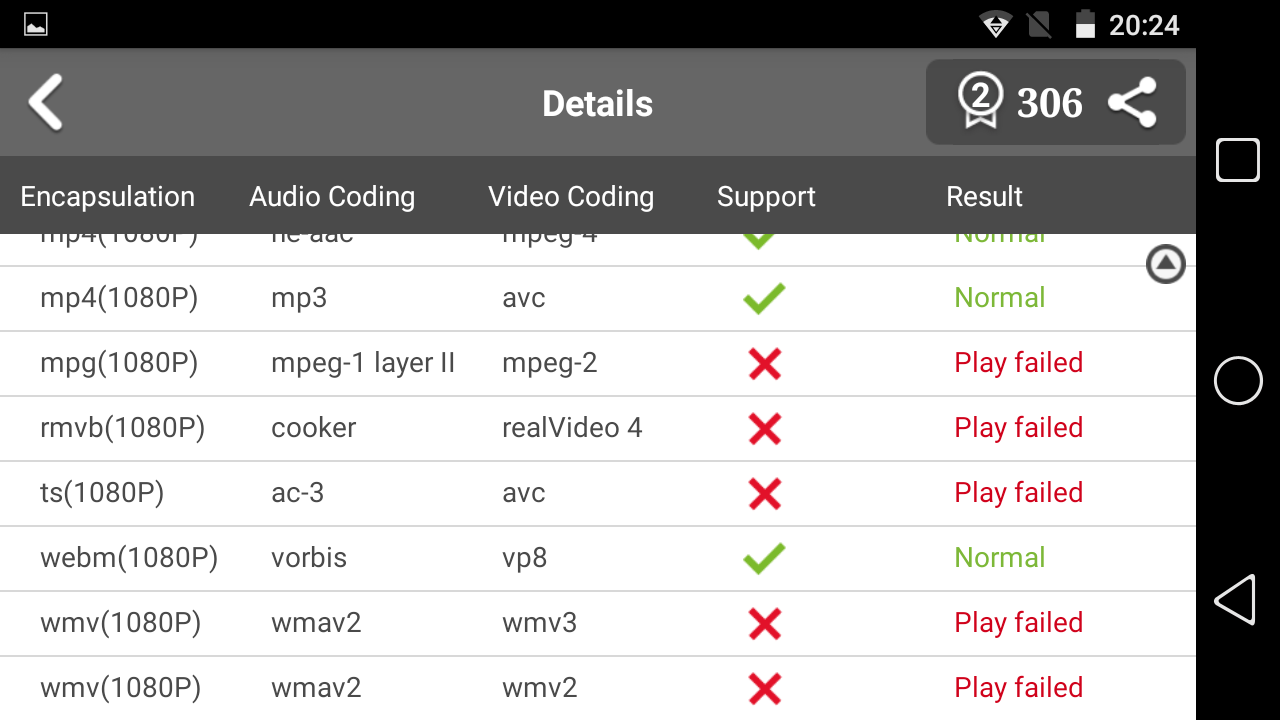Tap the back arrow in the Details header
This screenshot has height=720, width=1280.
tap(46, 102)
